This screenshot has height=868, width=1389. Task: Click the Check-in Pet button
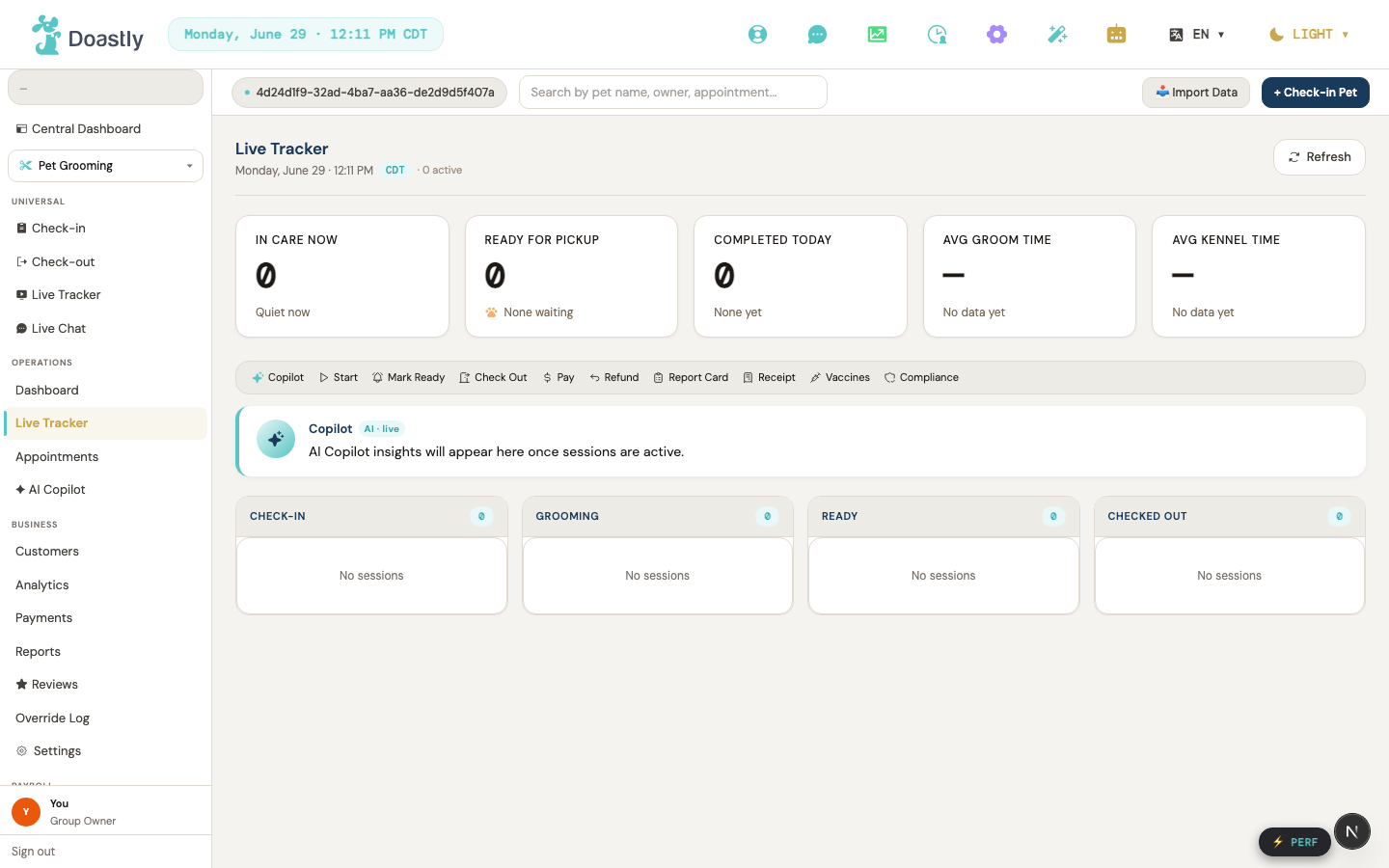coord(1316,93)
